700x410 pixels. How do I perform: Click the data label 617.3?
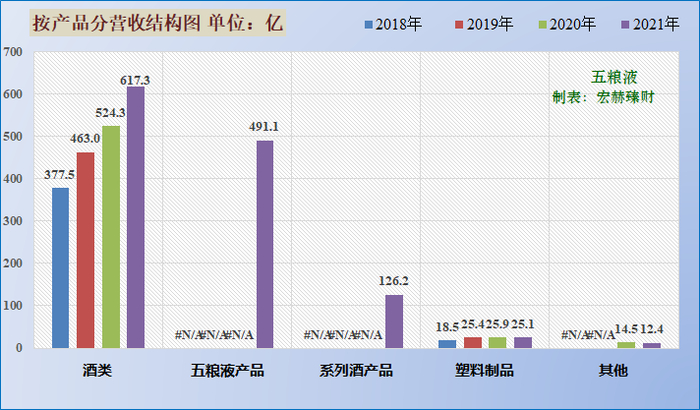tap(135, 80)
